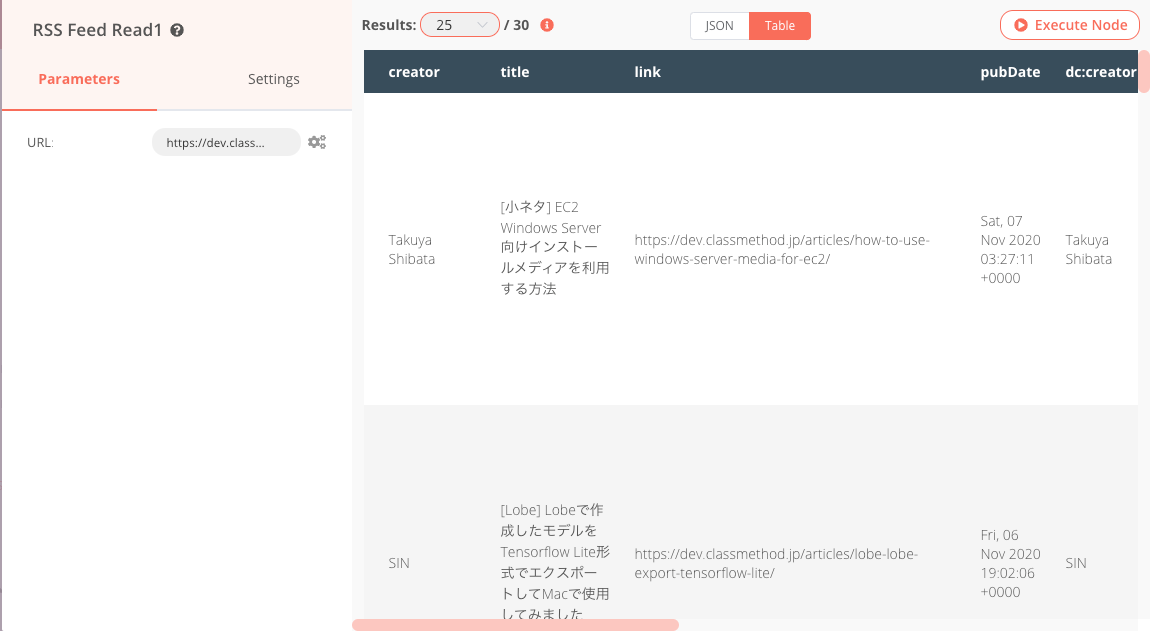Click SIN in the creator column
This screenshot has width=1150, height=631.
click(399, 563)
